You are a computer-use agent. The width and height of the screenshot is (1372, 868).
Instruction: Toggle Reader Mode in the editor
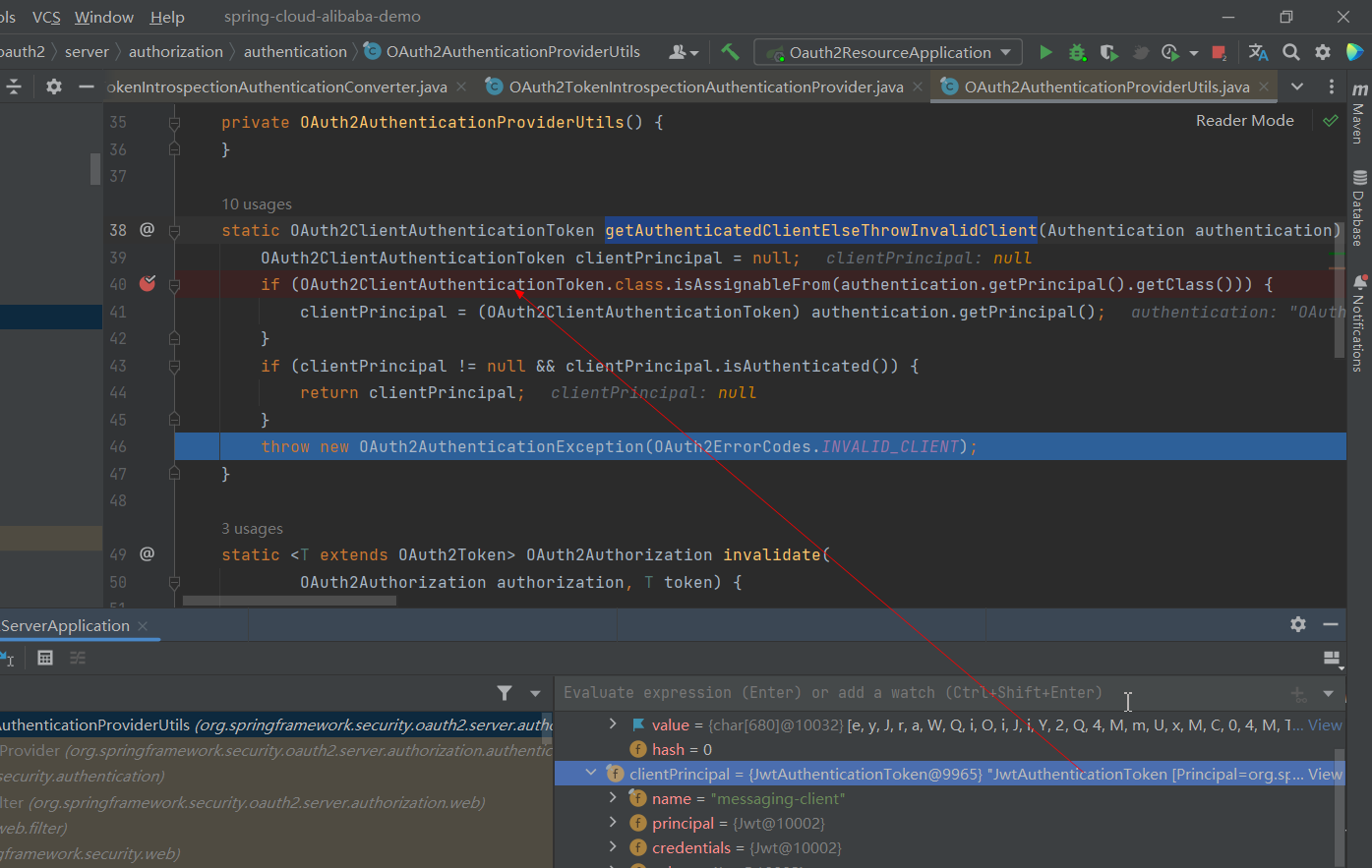click(x=1244, y=120)
